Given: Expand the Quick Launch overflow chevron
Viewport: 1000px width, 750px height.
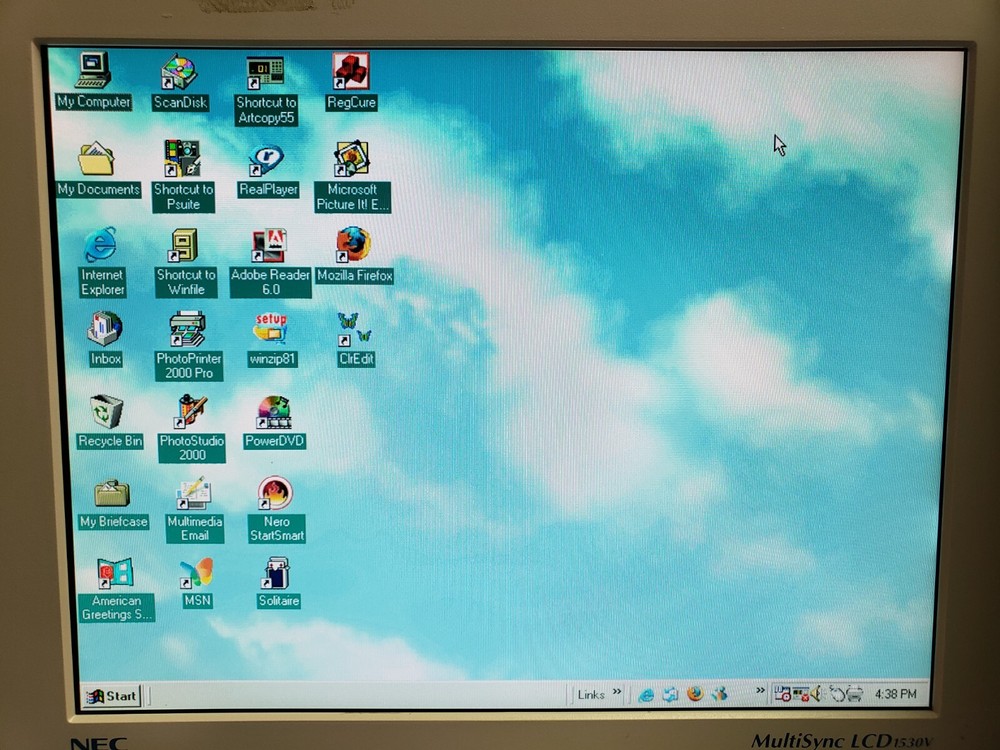Looking at the screenshot, I should [x=760, y=691].
